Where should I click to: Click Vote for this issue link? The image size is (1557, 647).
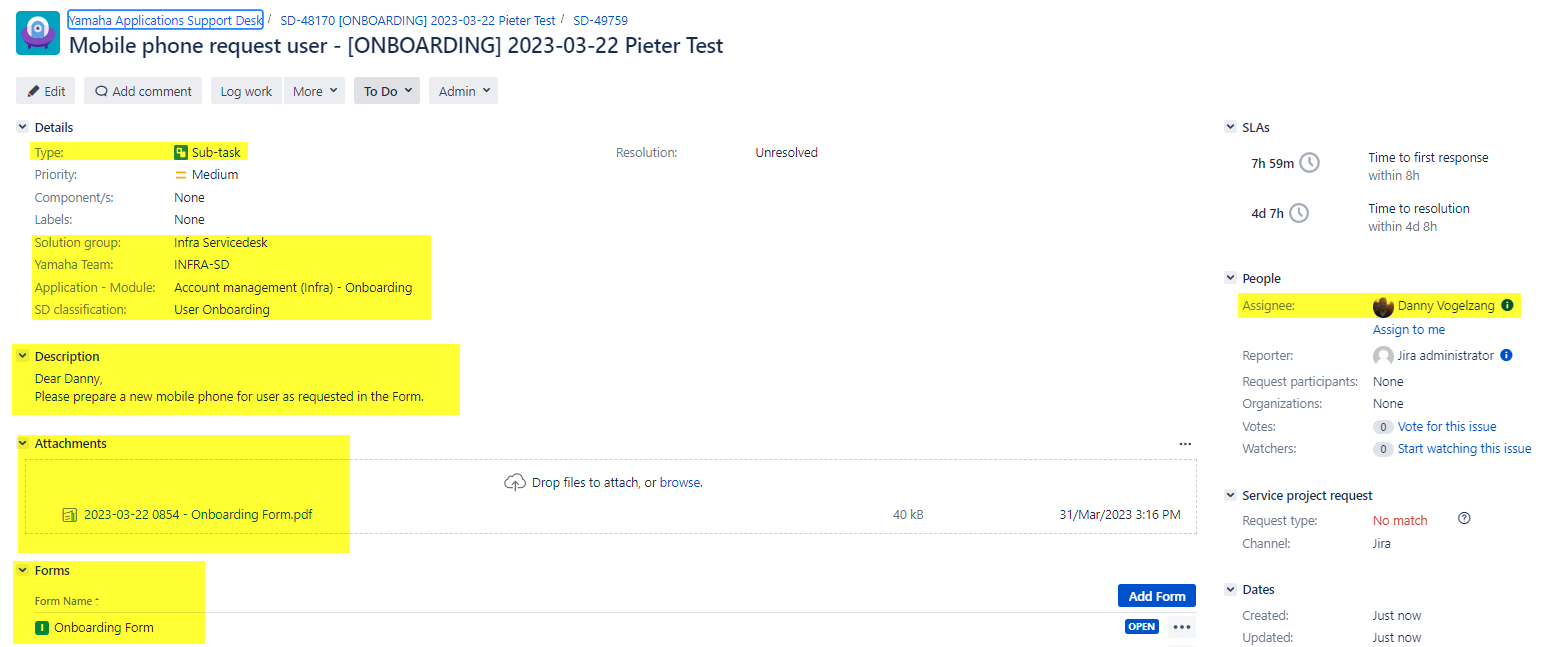tap(1447, 427)
